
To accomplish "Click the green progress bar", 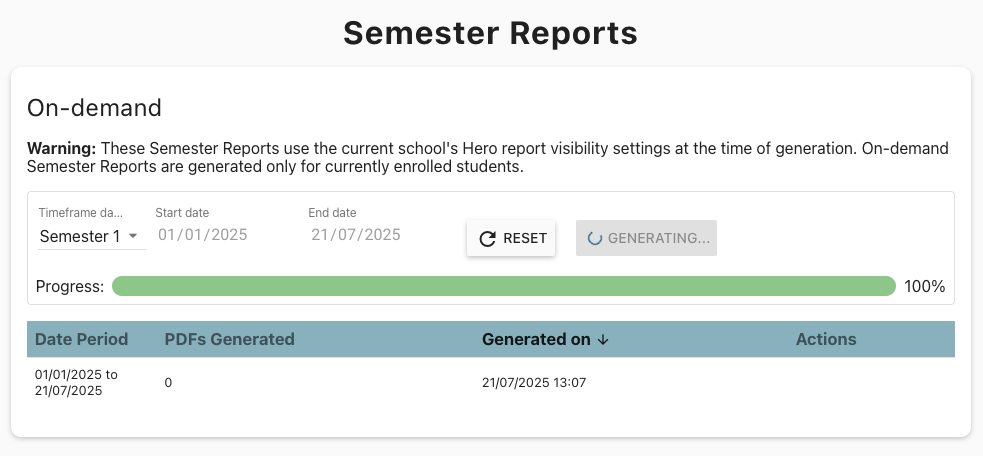I will pyautogui.click(x=503, y=286).
